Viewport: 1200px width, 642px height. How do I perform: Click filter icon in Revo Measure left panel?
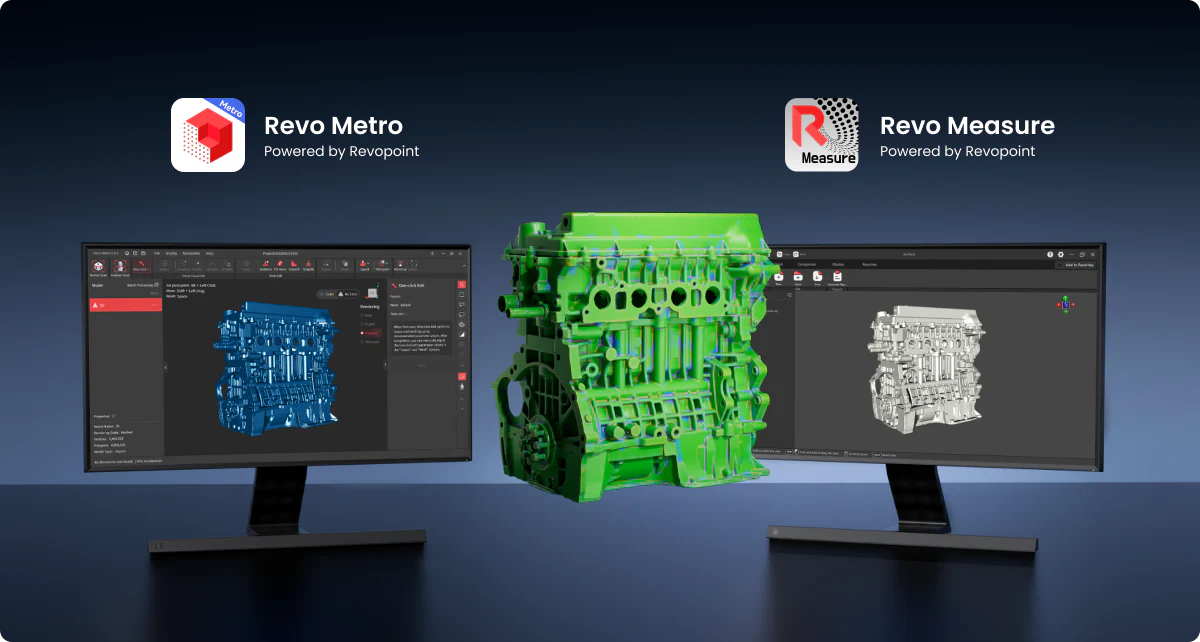pos(789,295)
